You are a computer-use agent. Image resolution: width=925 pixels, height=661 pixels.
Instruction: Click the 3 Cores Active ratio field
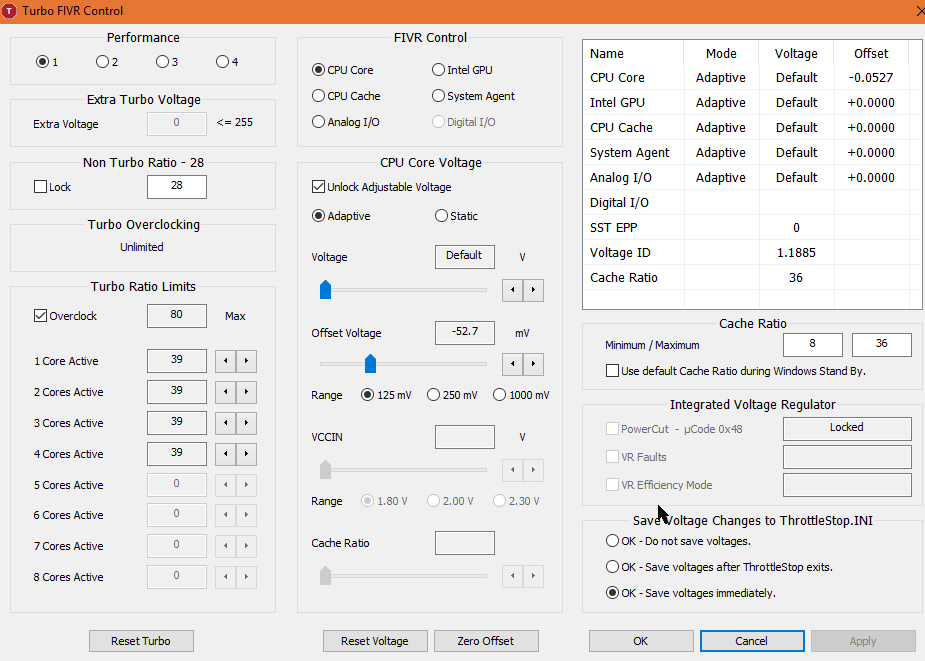177,423
